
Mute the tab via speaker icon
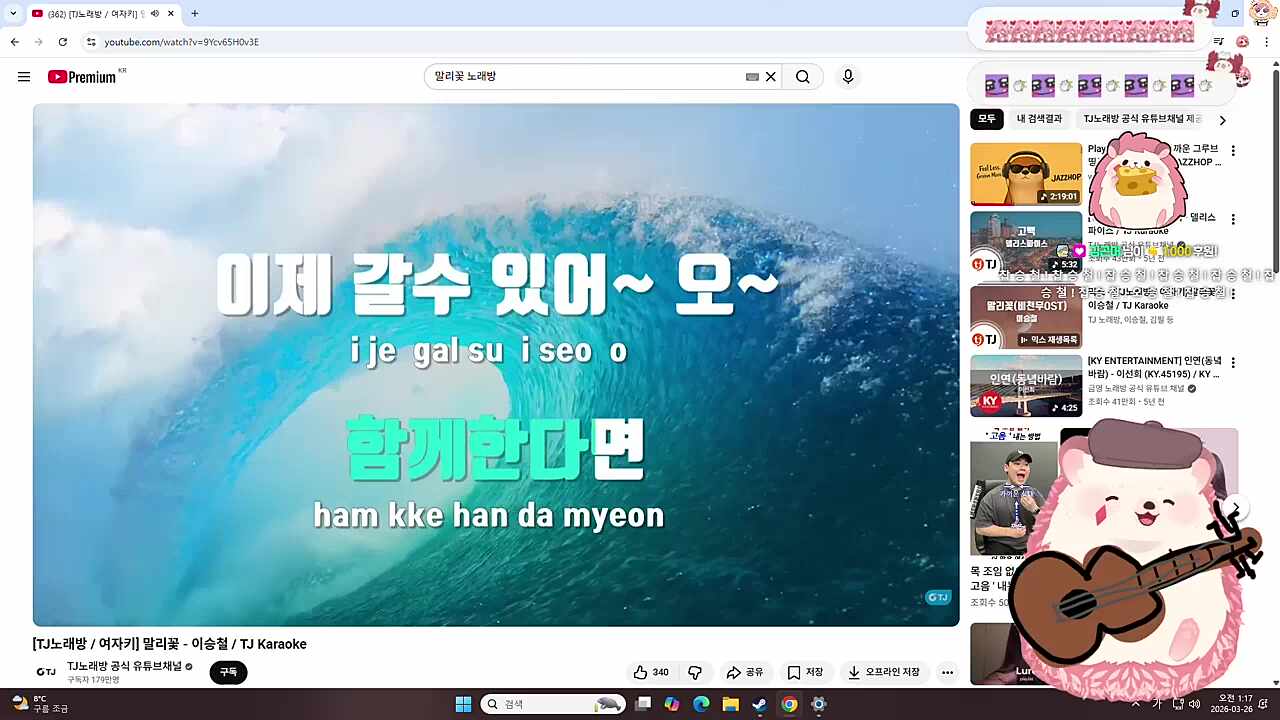tap(155, 14)
